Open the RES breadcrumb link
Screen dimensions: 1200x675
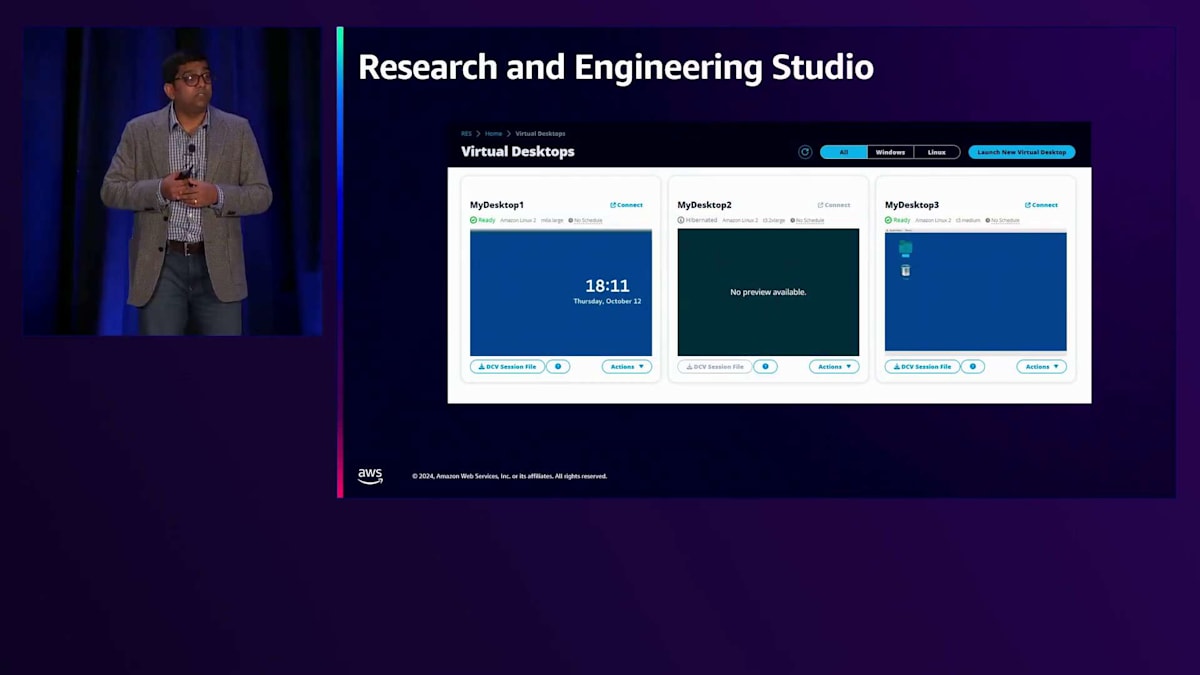466,133
